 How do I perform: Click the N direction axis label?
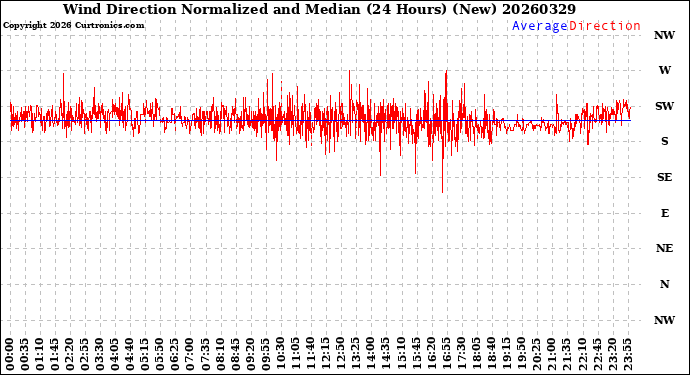click(664, 284)
